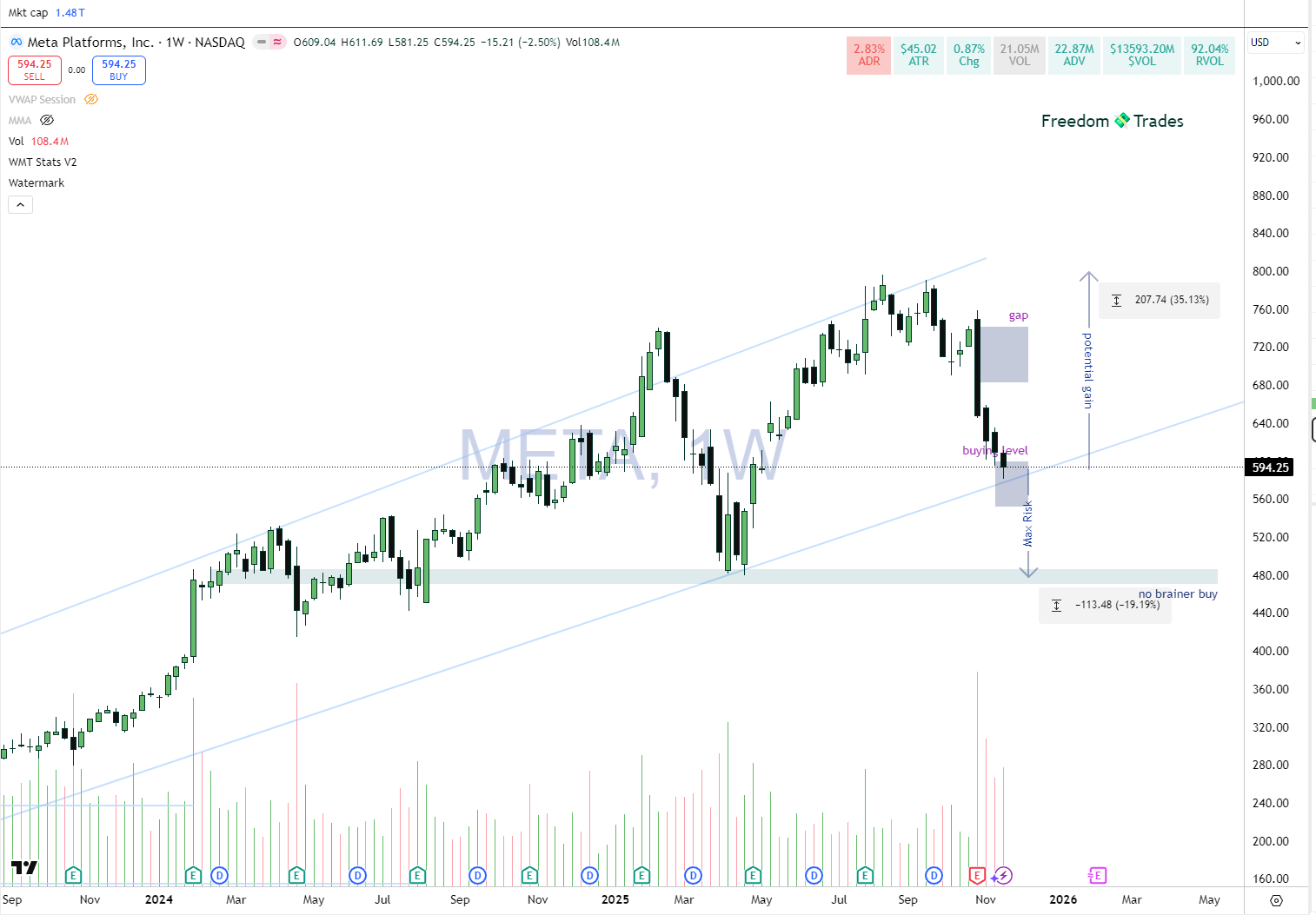Viewport: 1316px width, 915px height.
Task: Click the $45.02 ATR stats cell
Action: pos(919,55)
